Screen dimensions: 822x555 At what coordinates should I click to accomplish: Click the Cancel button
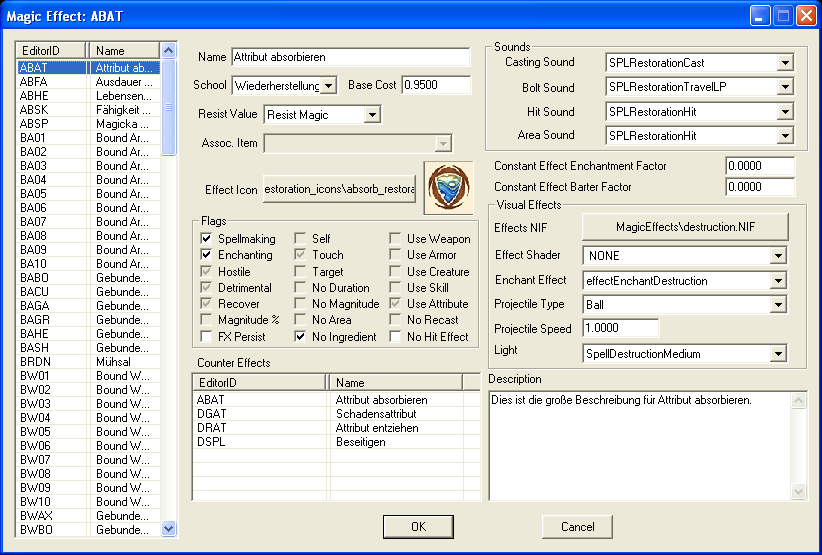577,527
